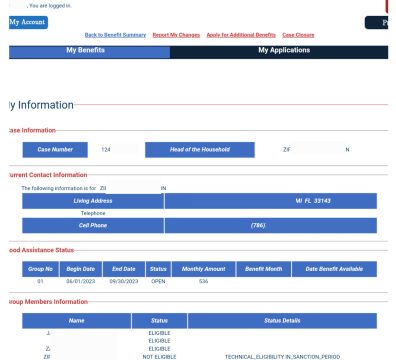Click the Cell Phone label cell

[x=93, y=226]
